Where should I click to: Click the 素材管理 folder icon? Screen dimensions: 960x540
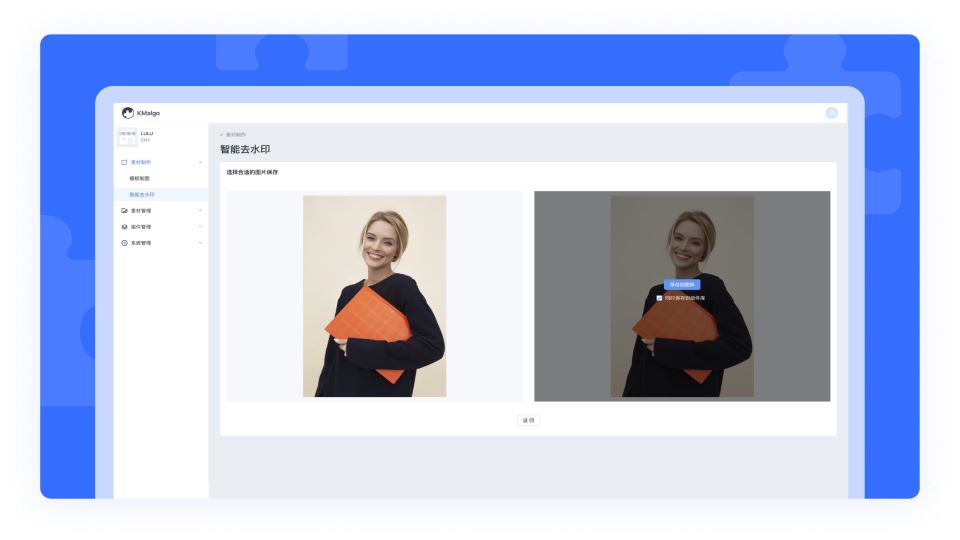click(x=124, y=211)
